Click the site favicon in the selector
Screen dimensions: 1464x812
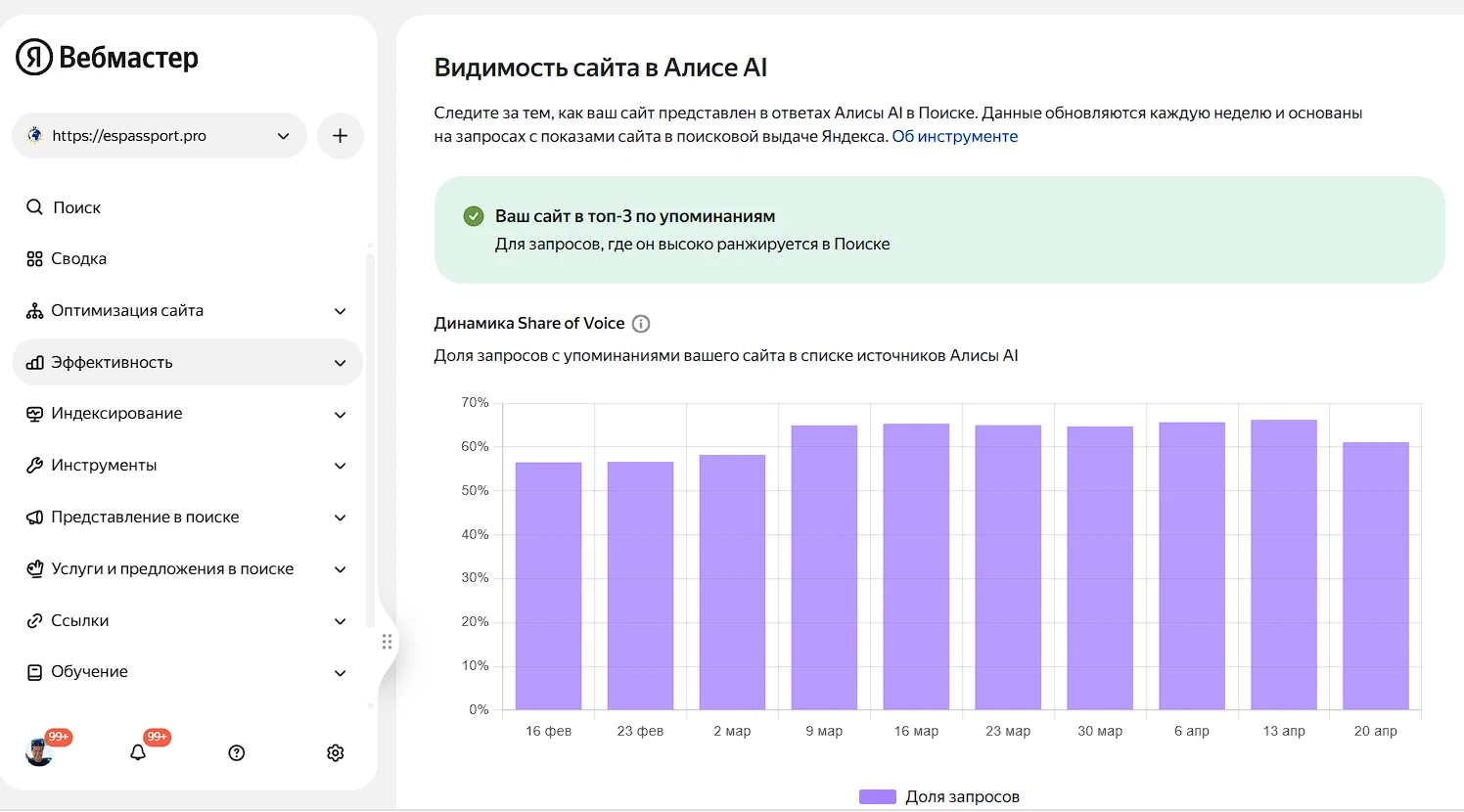tap(35, 135)
